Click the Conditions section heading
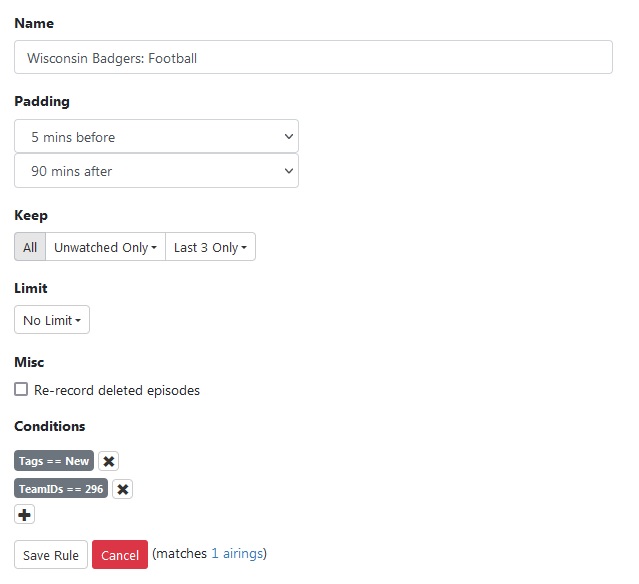This screenshot has height=584, width=639. tap(50, 426)
